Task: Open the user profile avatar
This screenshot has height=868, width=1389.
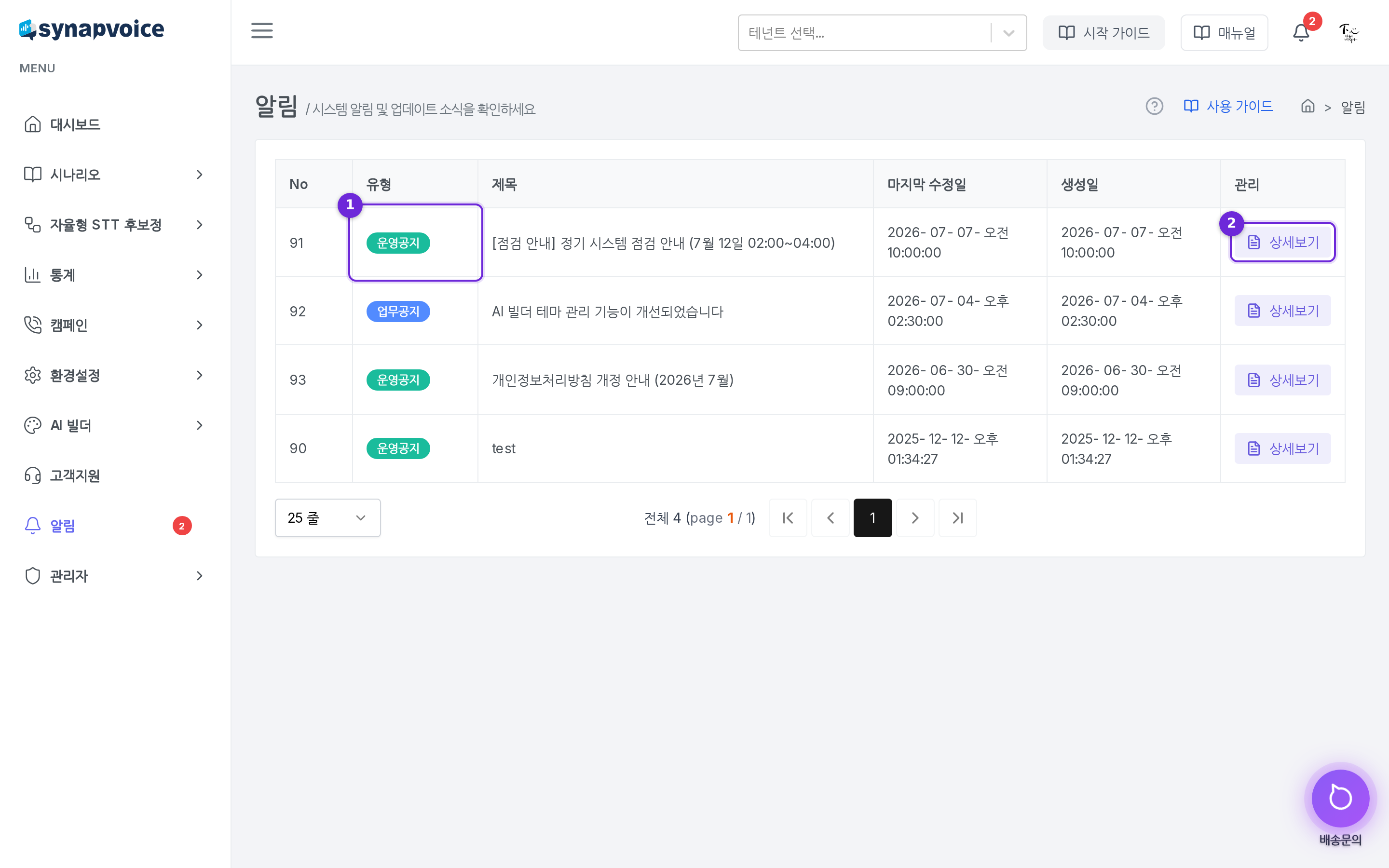Action: click(x=1349, y=33)
